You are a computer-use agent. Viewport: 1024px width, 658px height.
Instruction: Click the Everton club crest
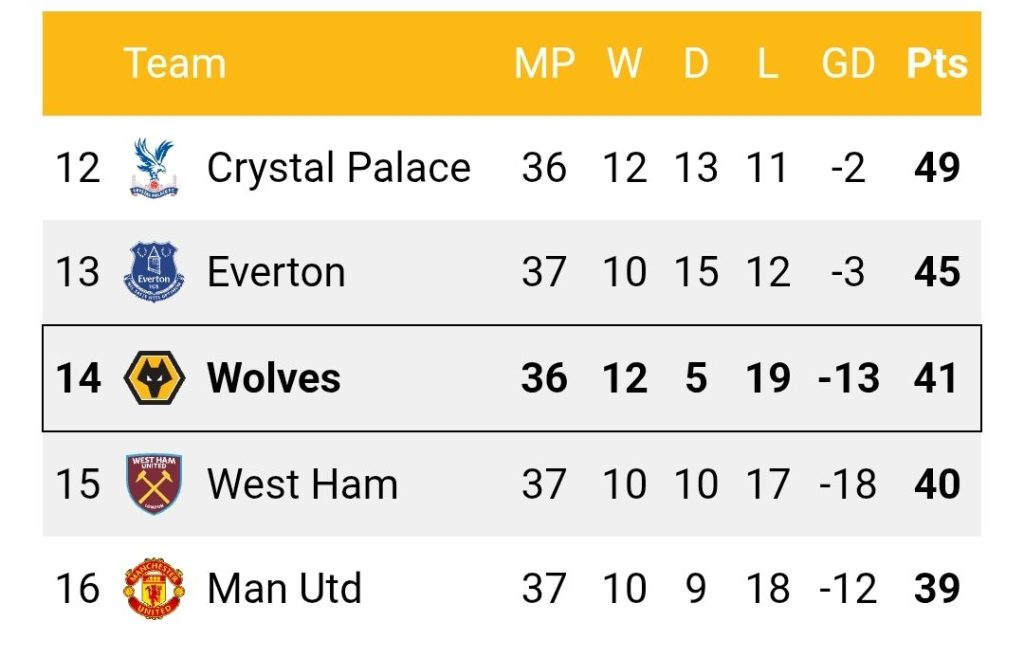coord(154,272)
